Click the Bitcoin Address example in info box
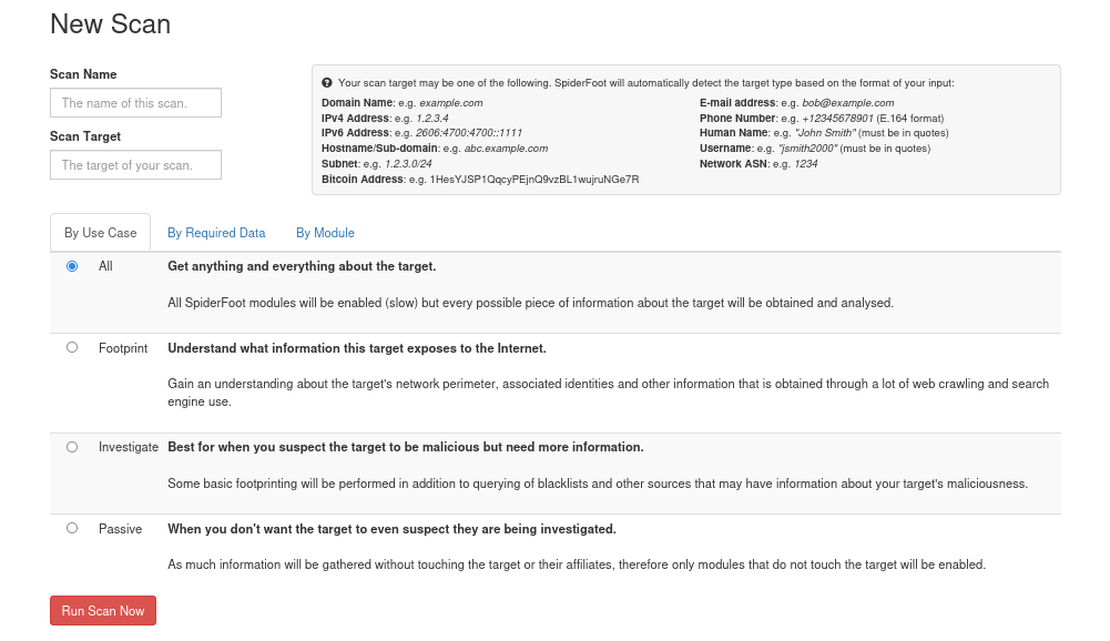Viewport: 1110px width, 641px height. [480, 179]
